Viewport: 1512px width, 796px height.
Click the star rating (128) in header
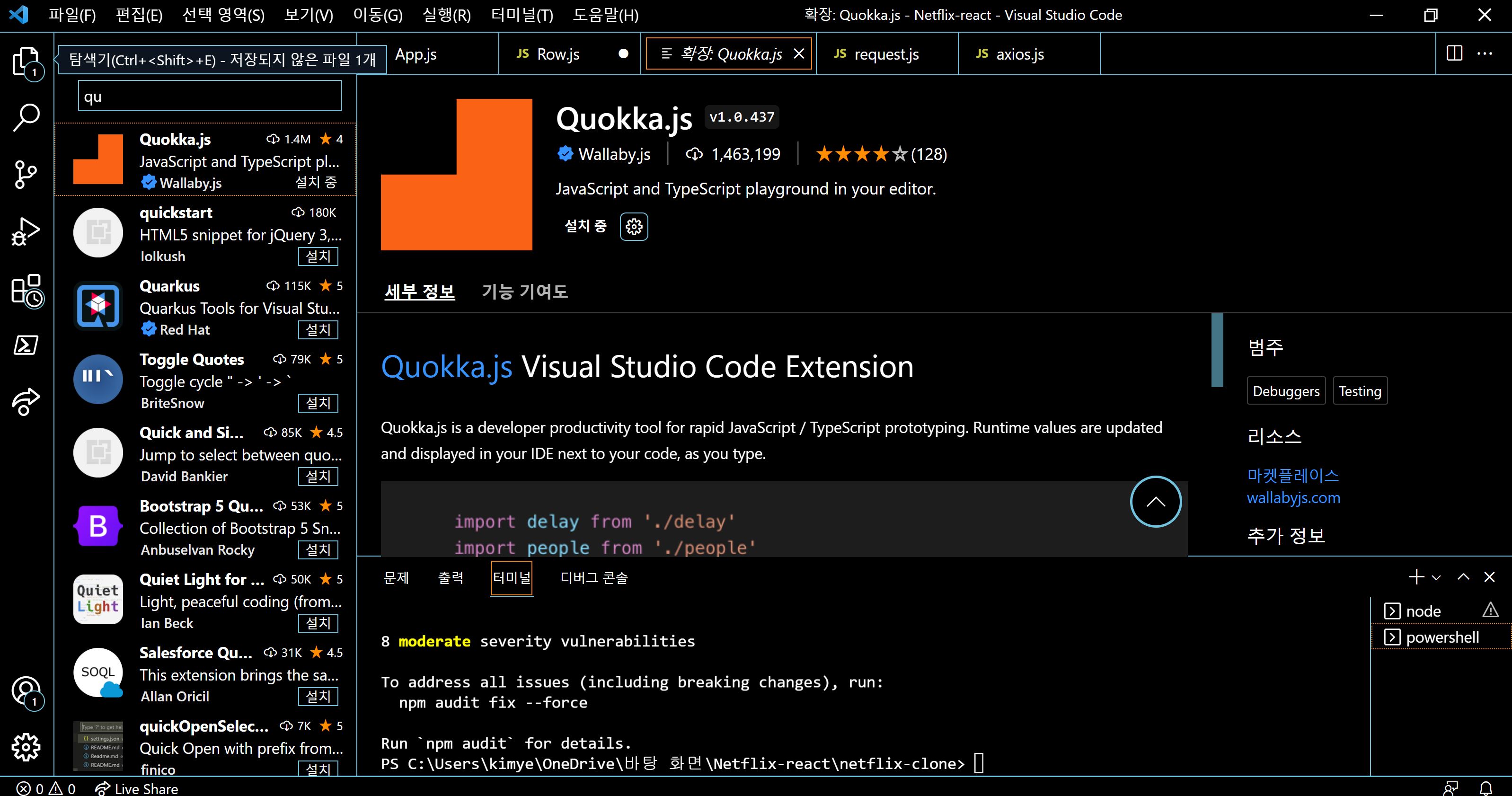[881, 154]
